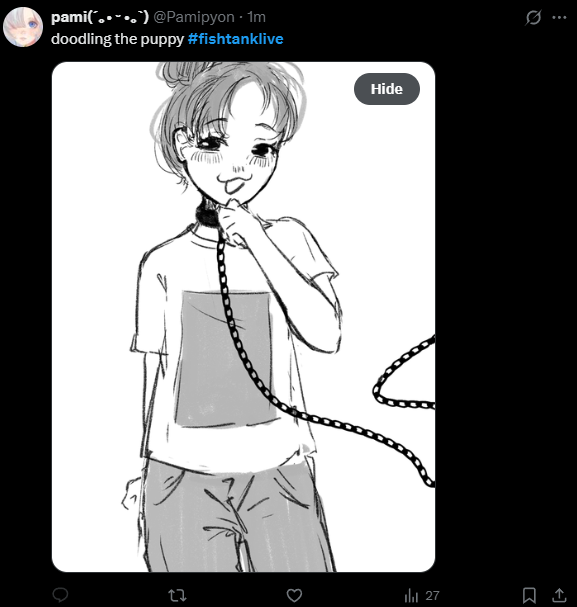Hide the media using the Hide button
This screenshot has height=607, width=577.
[x=387, y=89]
